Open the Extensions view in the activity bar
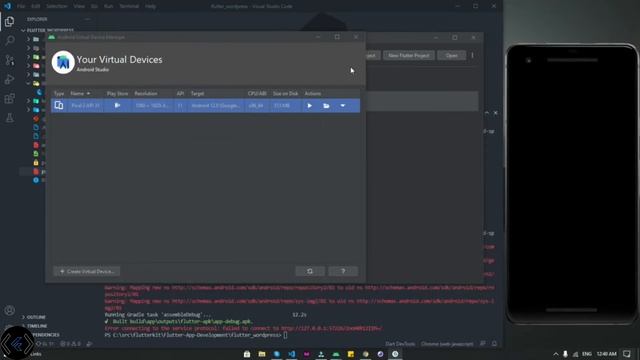 pyautogui.click(x=9, y=98)
